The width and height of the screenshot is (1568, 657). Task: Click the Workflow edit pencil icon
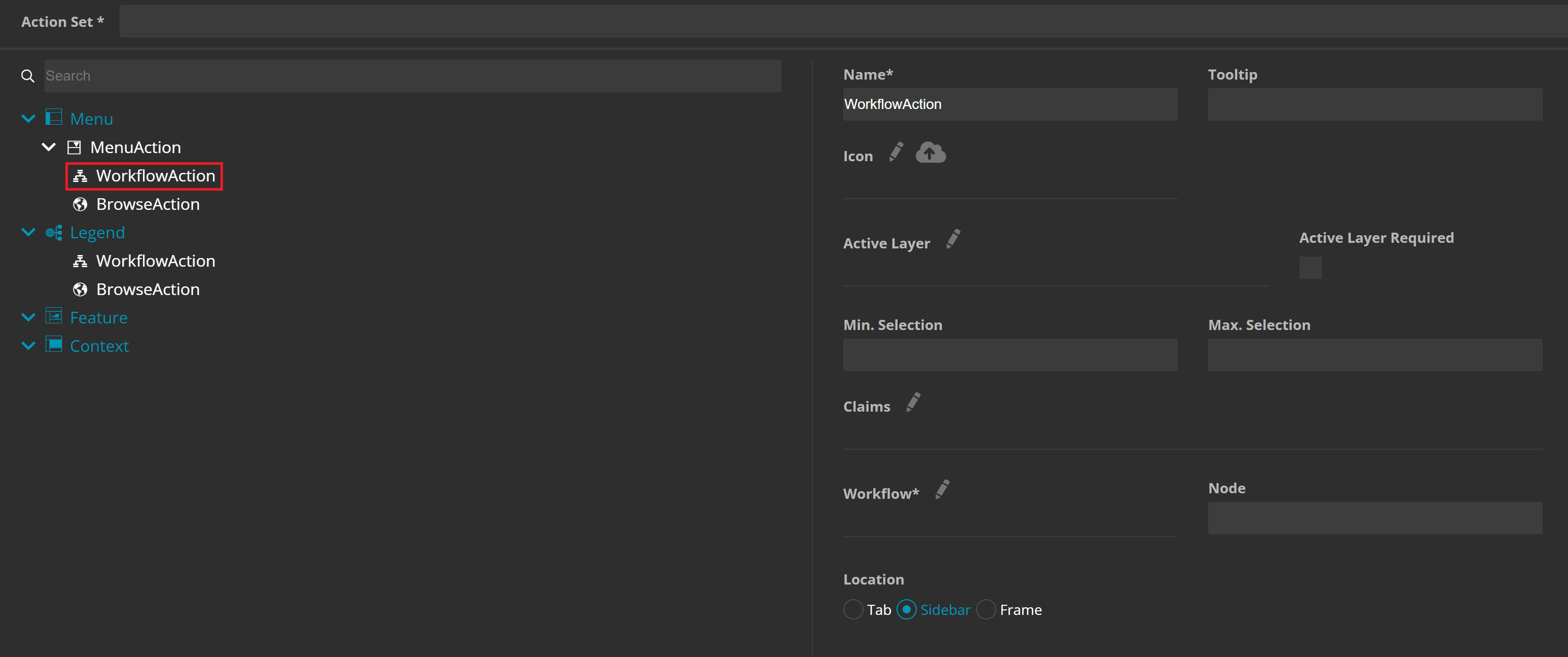tap(942, 490)
